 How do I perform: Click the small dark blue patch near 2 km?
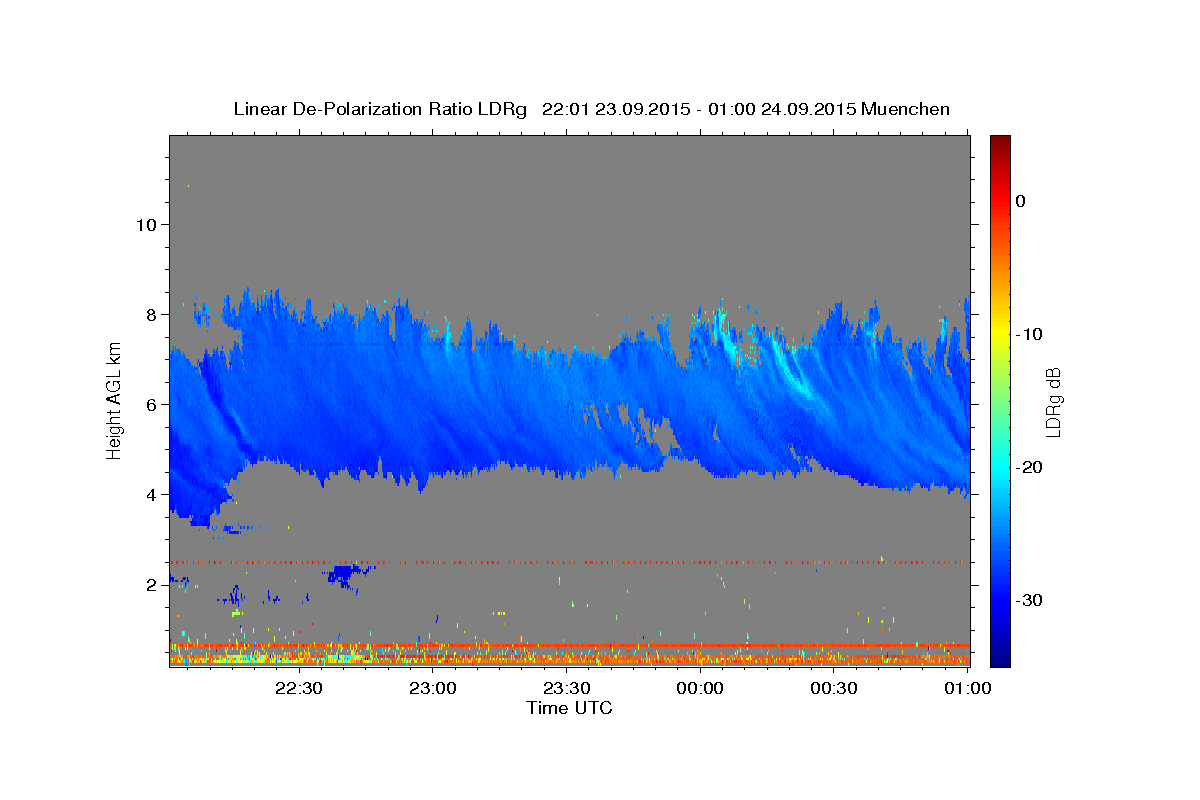click(x=345, y=575)
